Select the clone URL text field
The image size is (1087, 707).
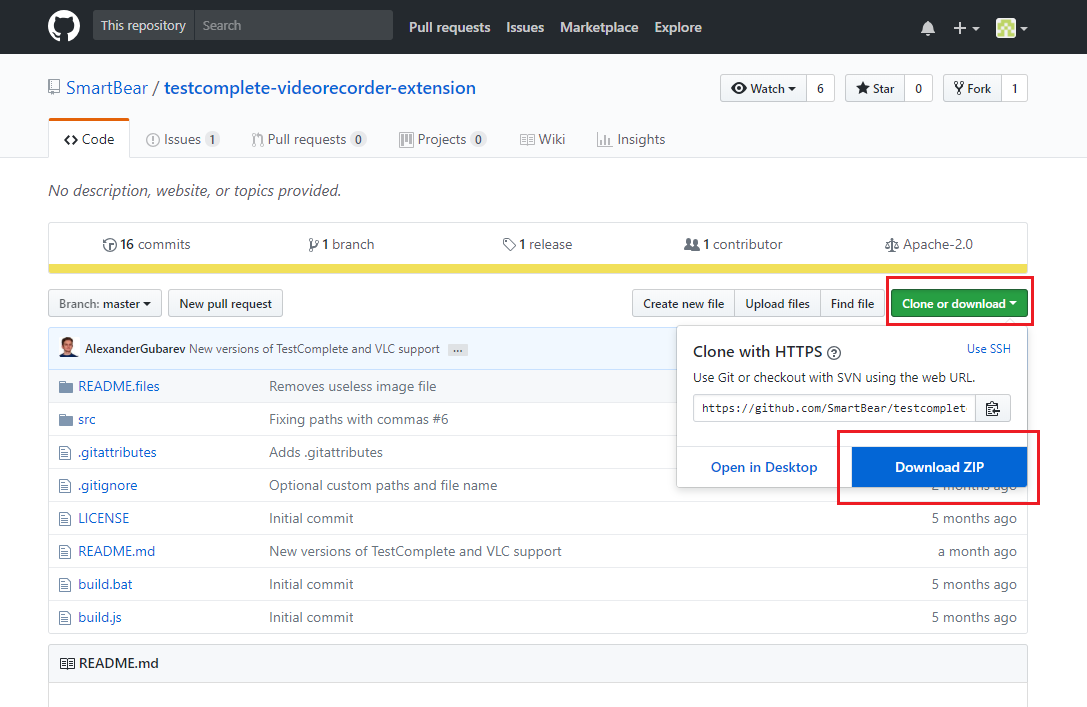click(834, 408)
